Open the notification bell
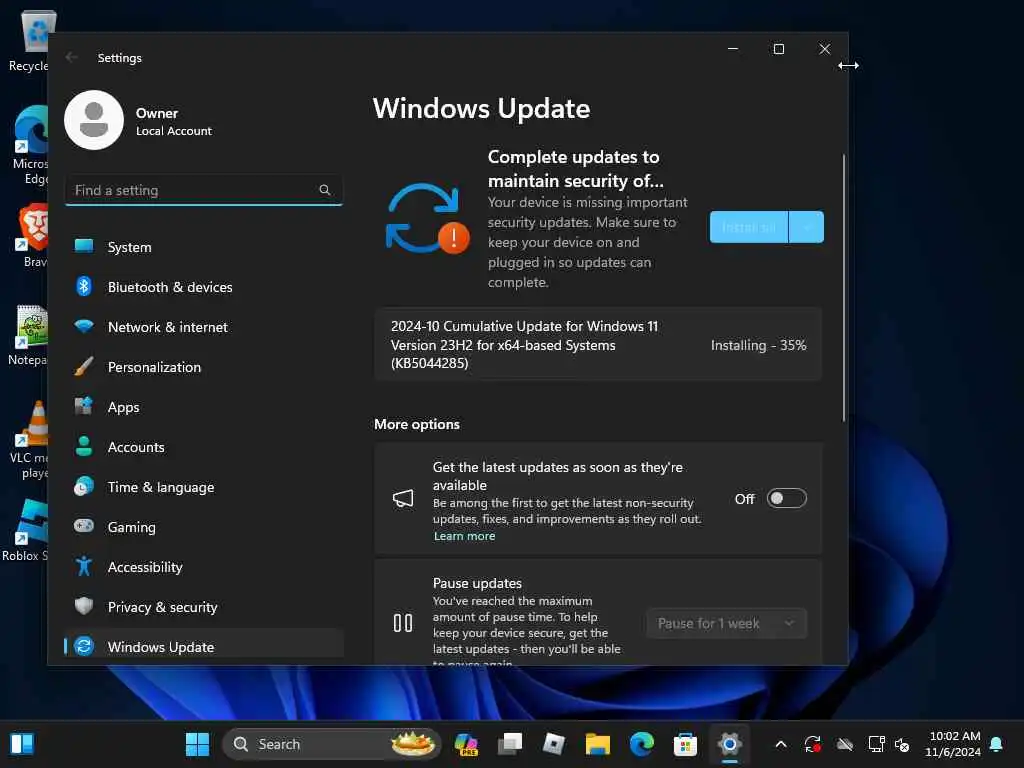The image size is (1024, 768). click(996, 744)
